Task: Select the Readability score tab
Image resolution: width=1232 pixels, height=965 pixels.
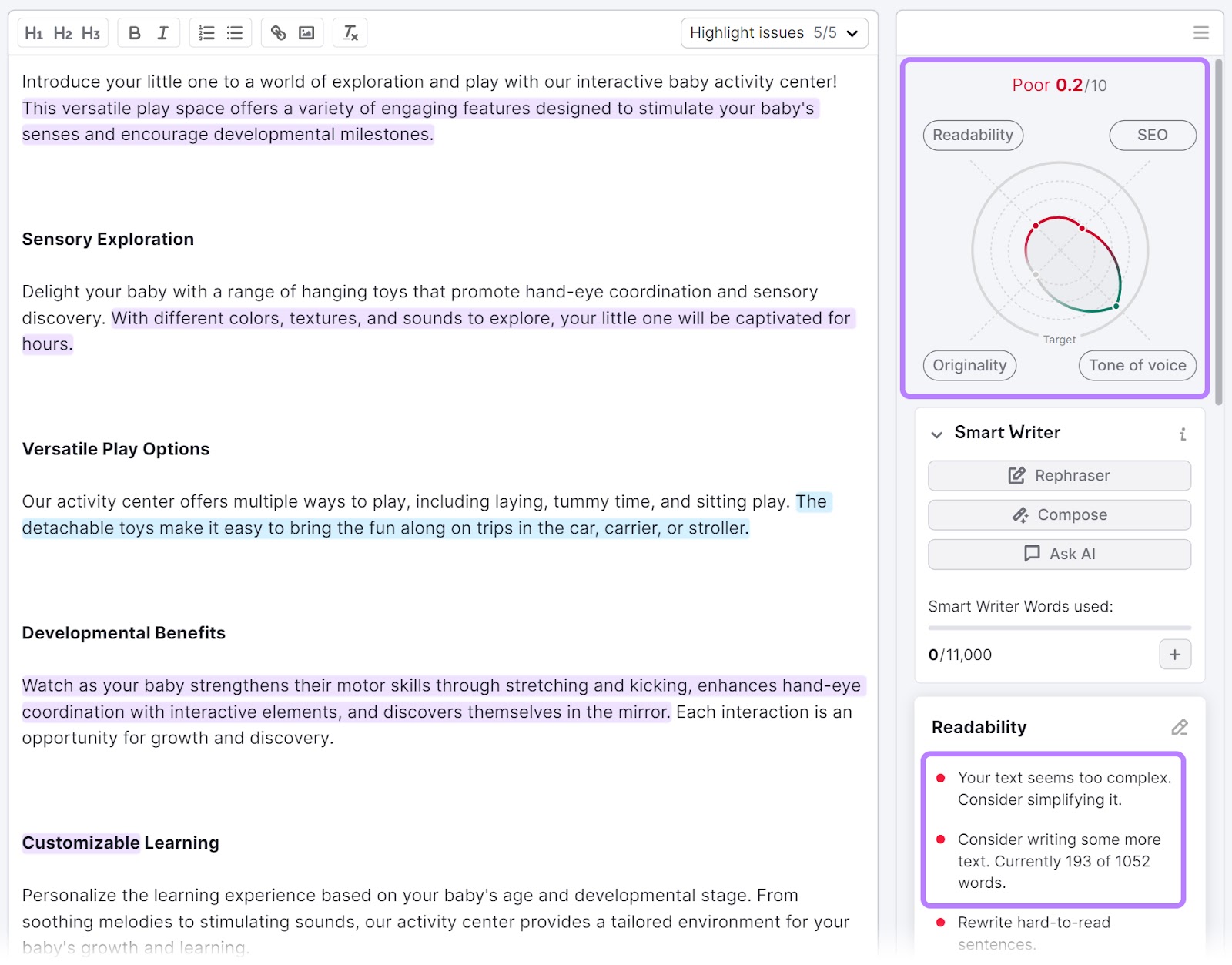Action: [973, 136]
